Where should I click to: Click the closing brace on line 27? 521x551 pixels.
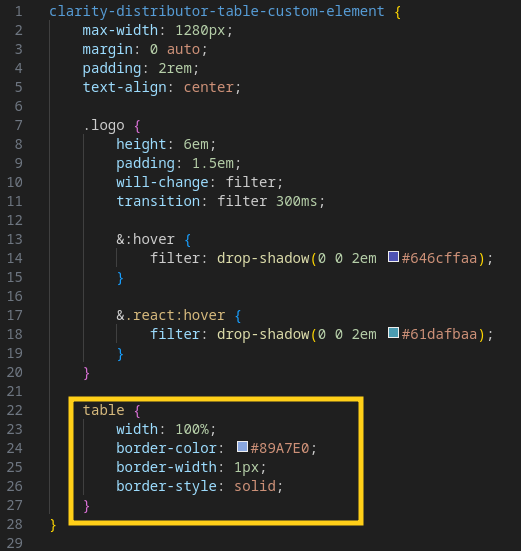pyautogui.click(x=86, y=506)
